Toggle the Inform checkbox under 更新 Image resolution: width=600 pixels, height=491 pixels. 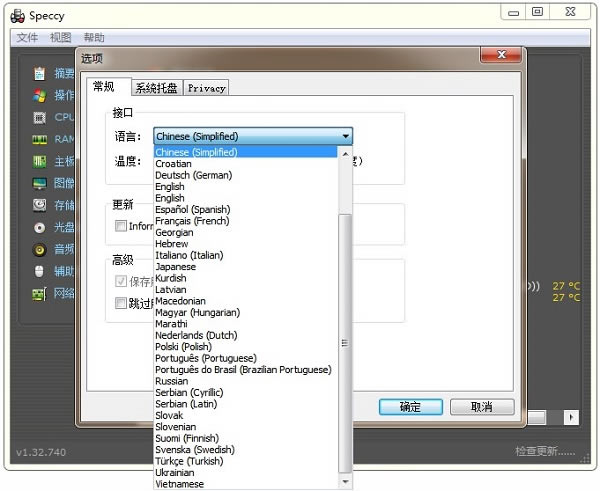point(121,227)
